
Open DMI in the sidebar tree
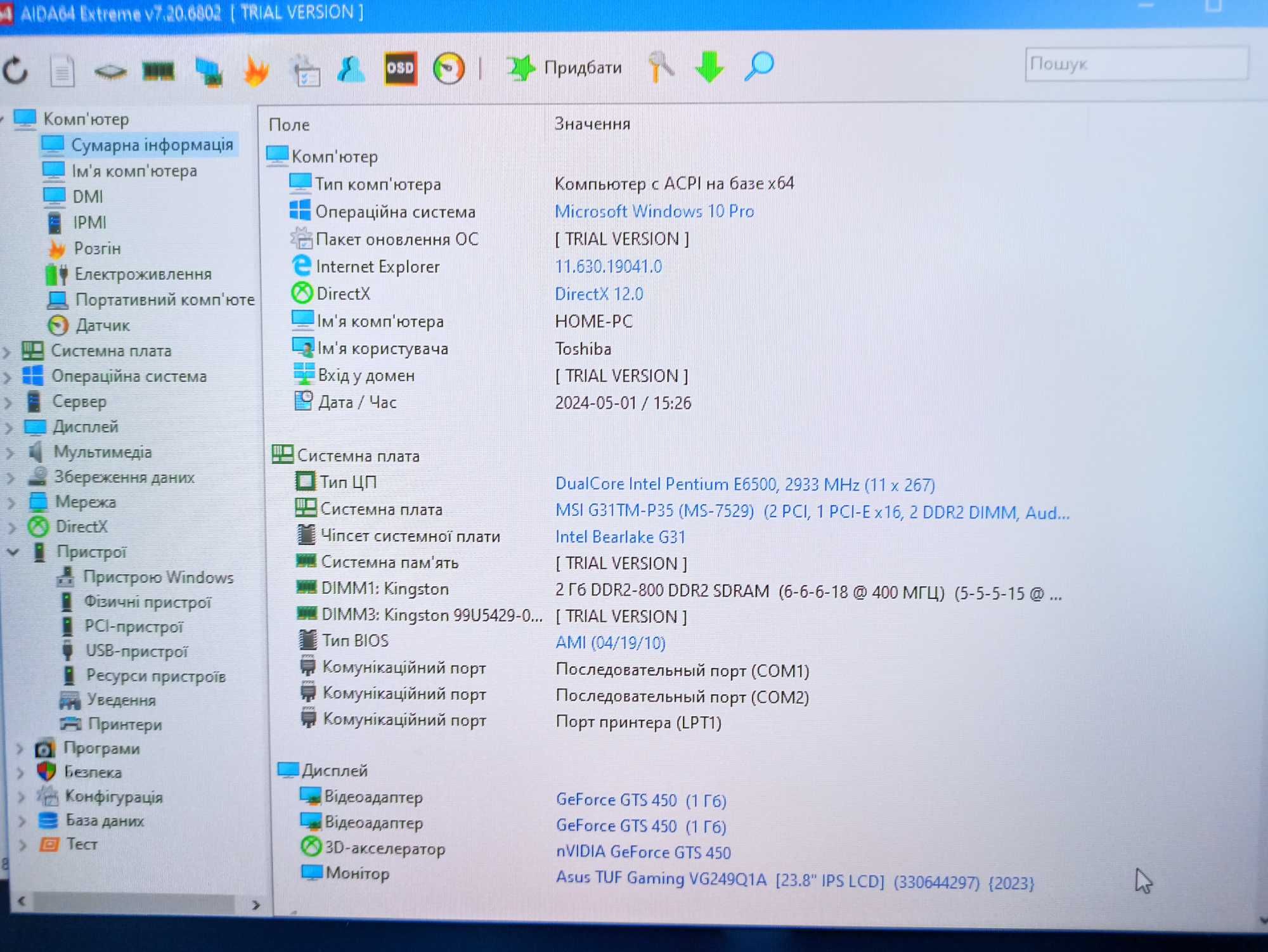click(x=87, y=197)
